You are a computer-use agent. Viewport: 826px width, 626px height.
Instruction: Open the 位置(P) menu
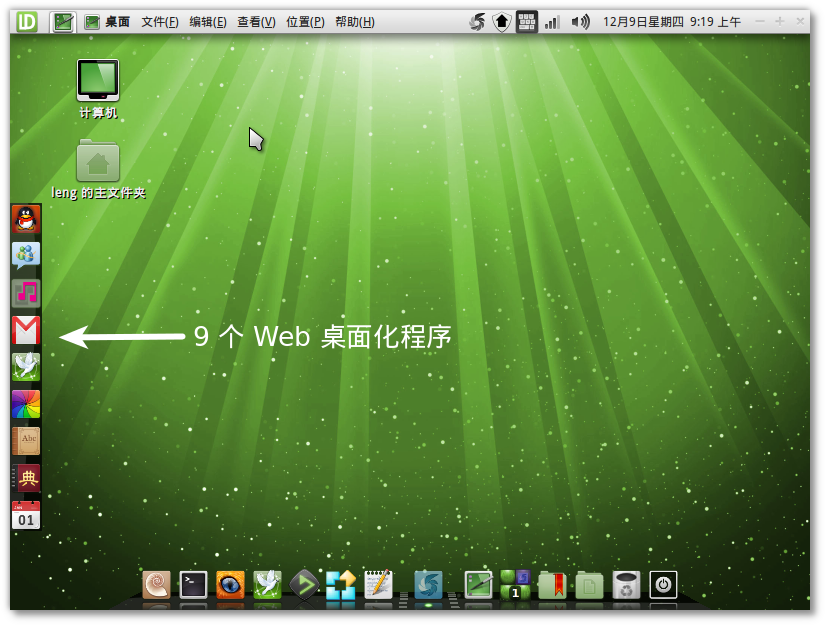tap(305, 22)
